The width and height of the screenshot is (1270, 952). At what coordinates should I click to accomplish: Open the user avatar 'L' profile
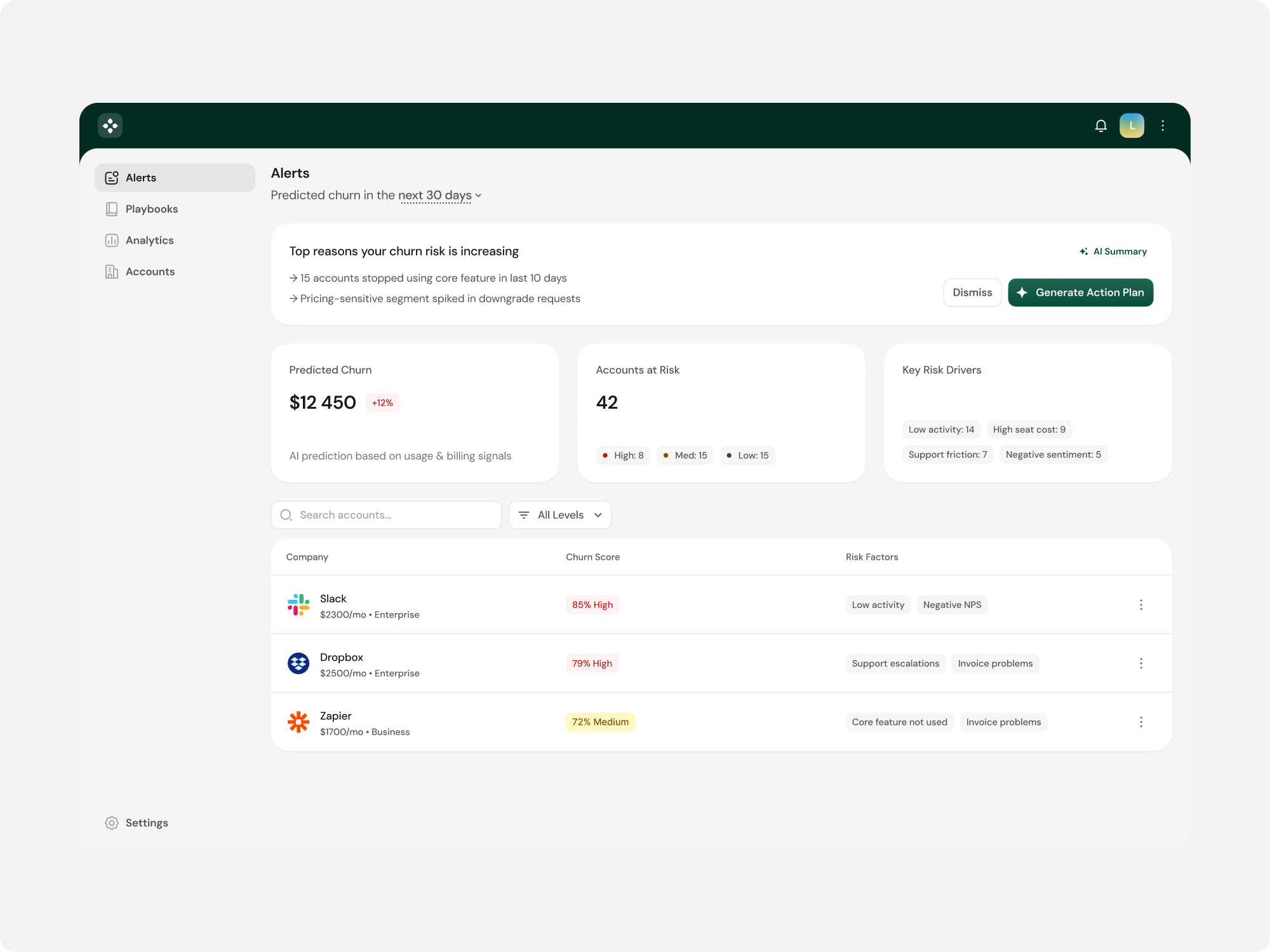coord(1132,126)
